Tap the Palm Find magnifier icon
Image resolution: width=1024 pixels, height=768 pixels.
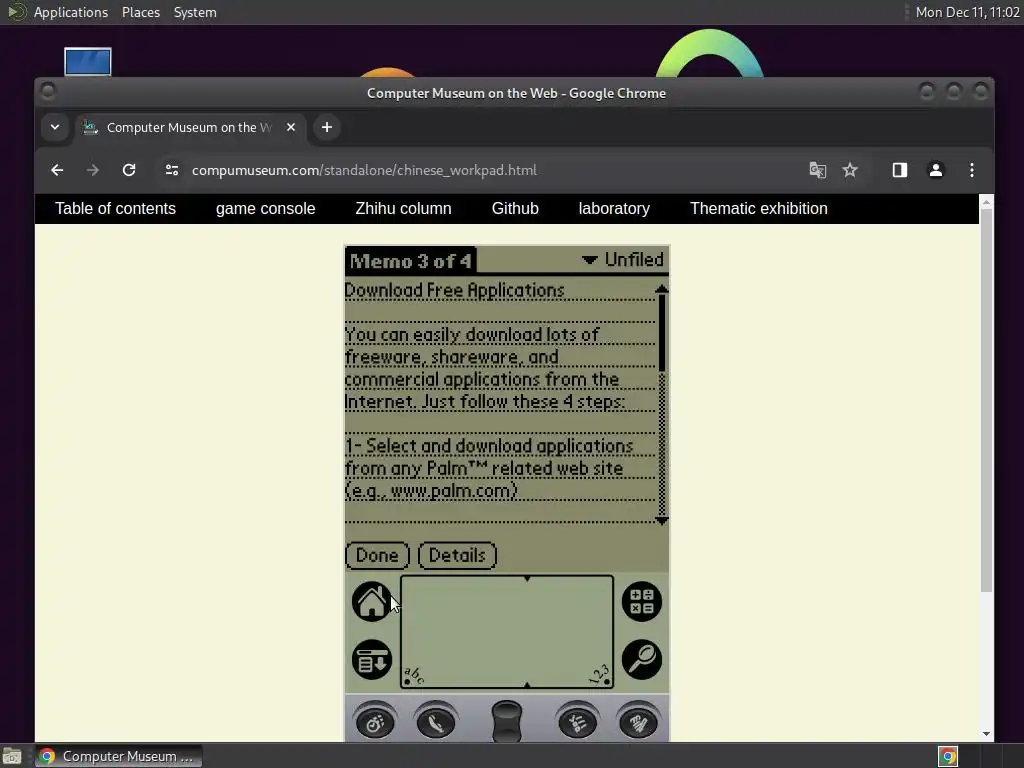coord(641,660)
